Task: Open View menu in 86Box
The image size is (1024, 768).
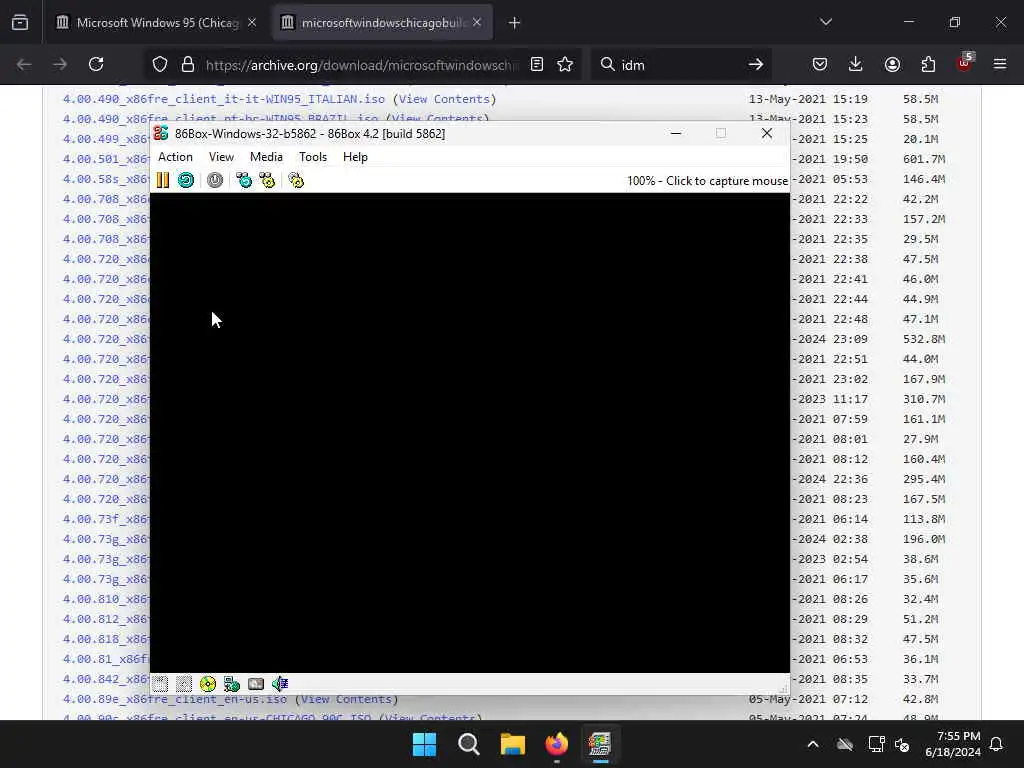Action: 221,157
